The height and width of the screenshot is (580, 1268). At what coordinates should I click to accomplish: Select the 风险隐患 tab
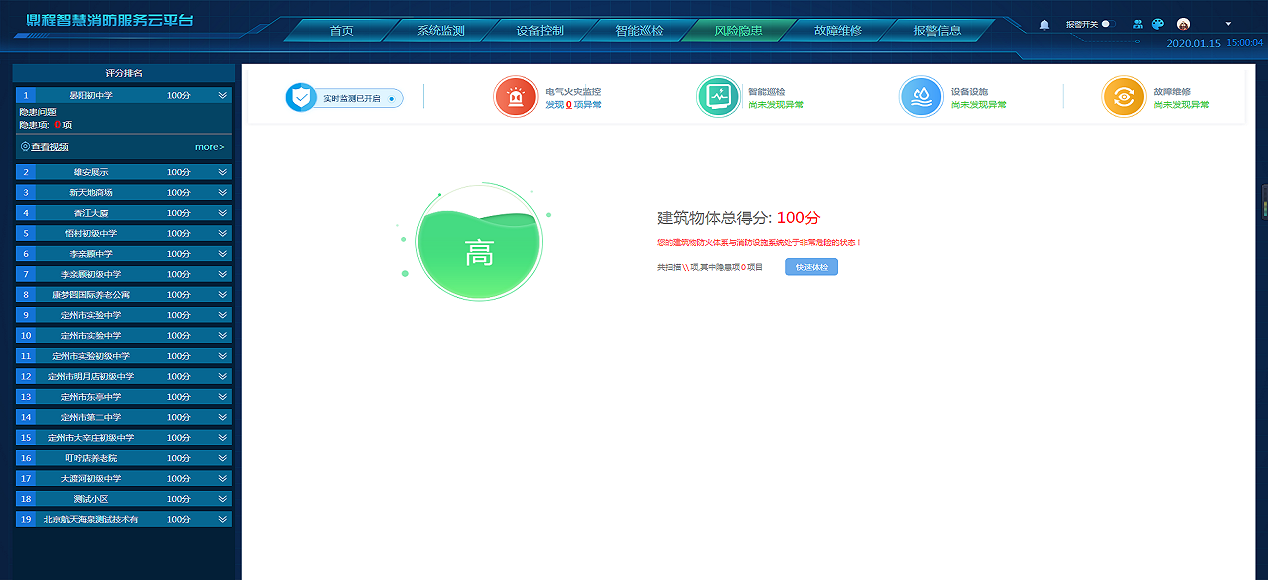click(x=738, y=30)
